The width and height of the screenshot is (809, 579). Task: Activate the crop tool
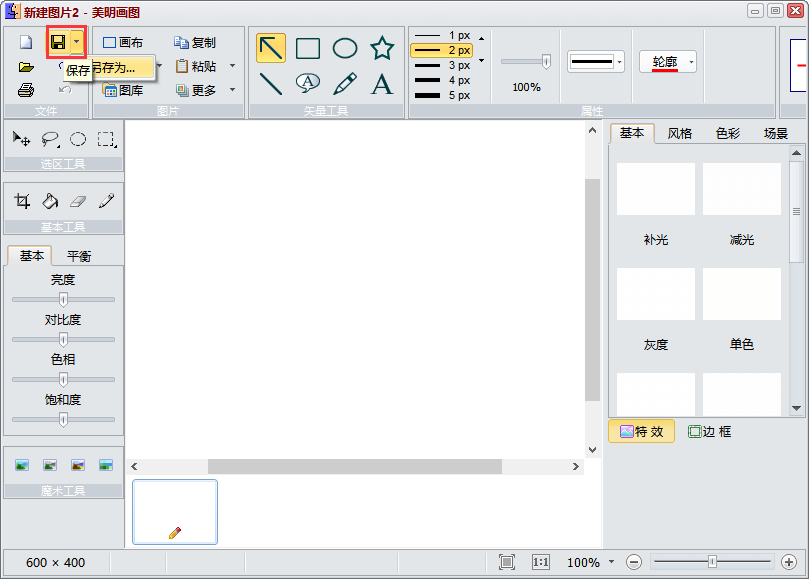(22, 201)
